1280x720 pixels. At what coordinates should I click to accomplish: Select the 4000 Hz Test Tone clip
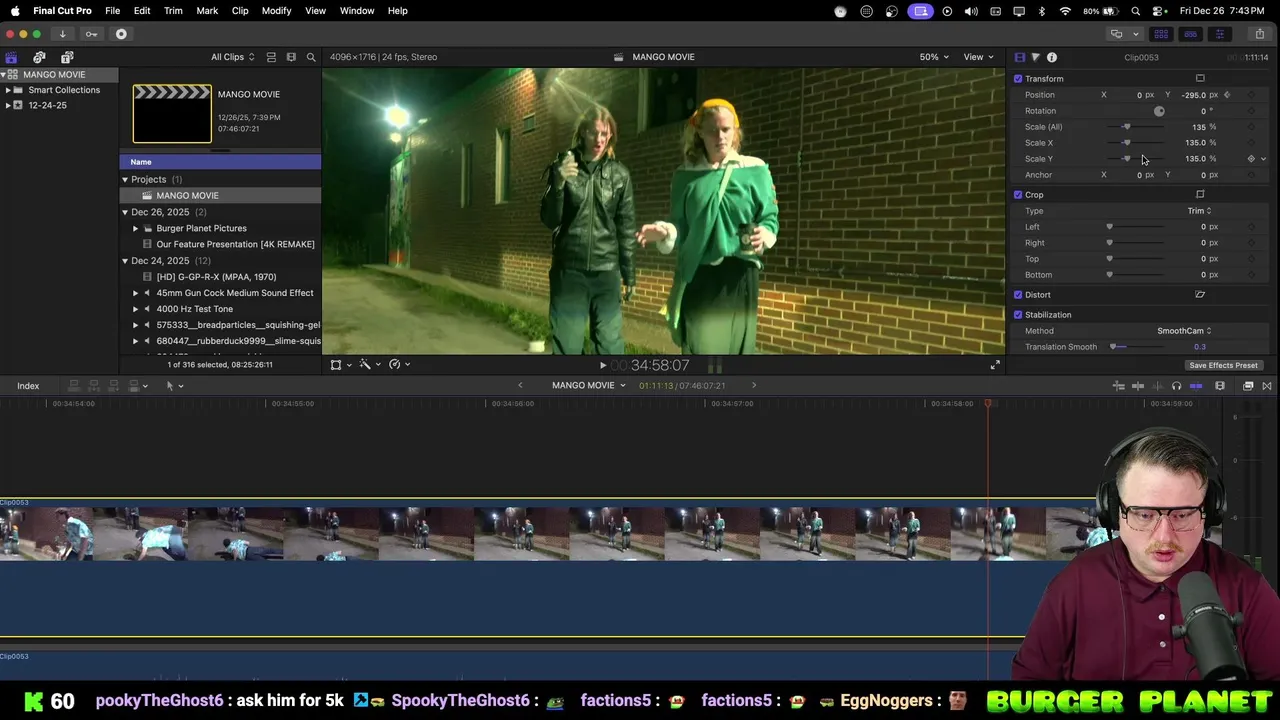point(194,309)
